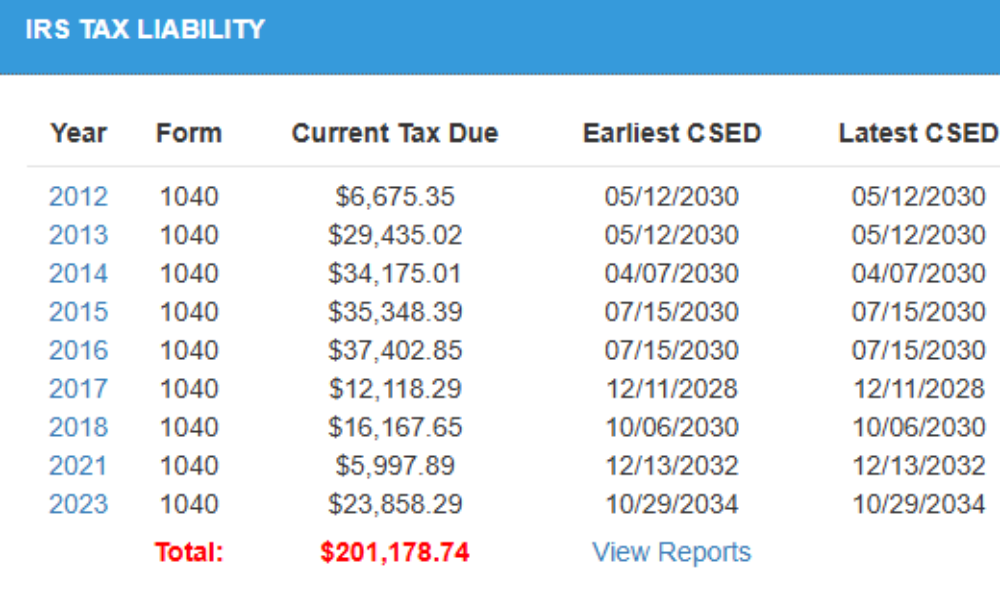Open the 2017 tax year link

coord(78,389)
